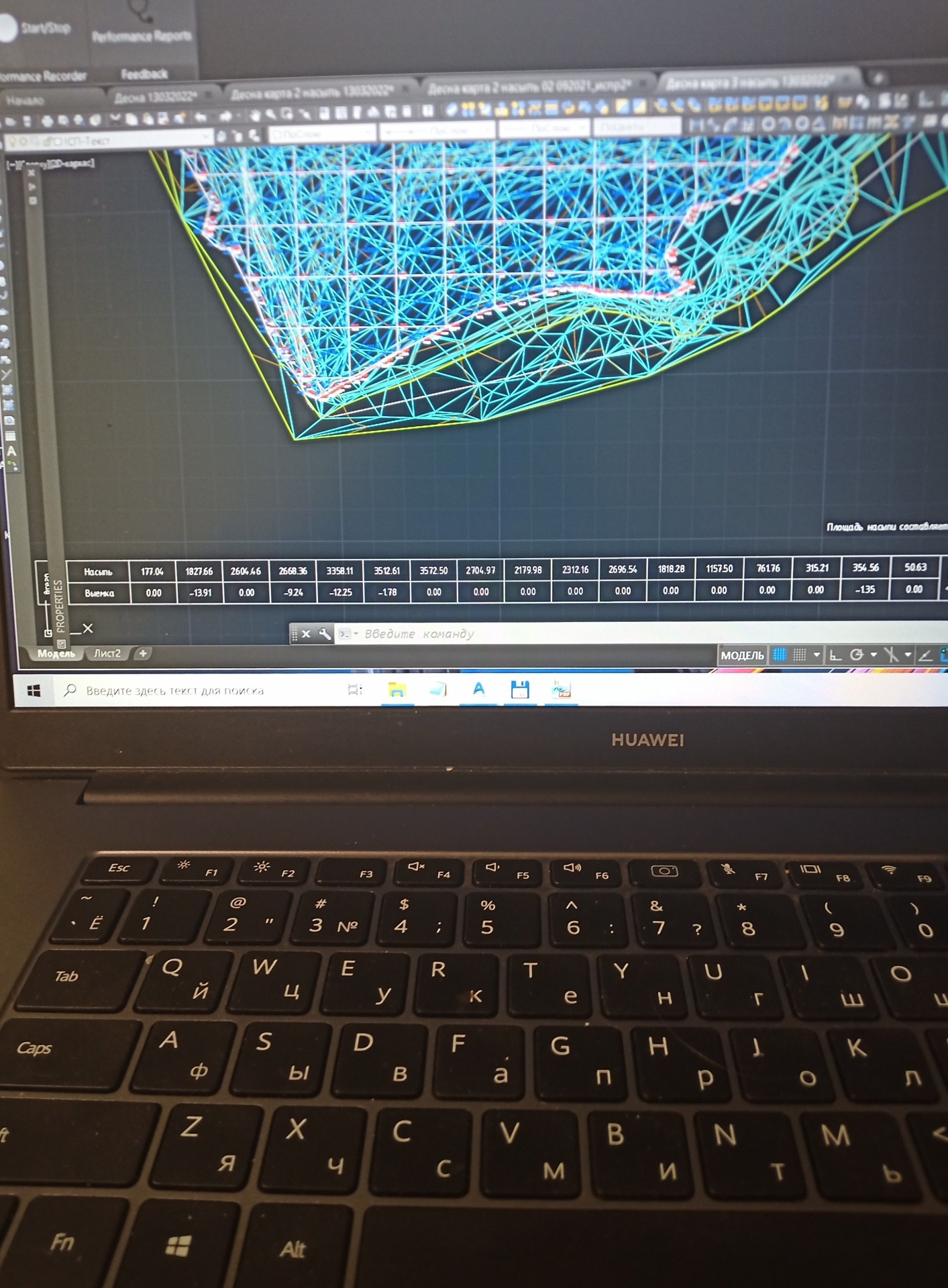Viewport: 948px width, 1288px height.
Task: Toggle the drawing grid display in the status bar
Action: [x=779, y=655]
